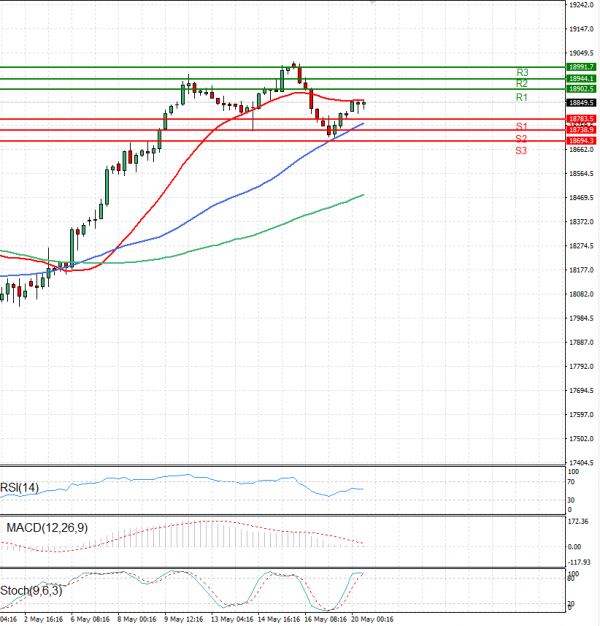Click the 17597.0 price axis value
Viewport: 600px width, 626px height.
point(581,415)
